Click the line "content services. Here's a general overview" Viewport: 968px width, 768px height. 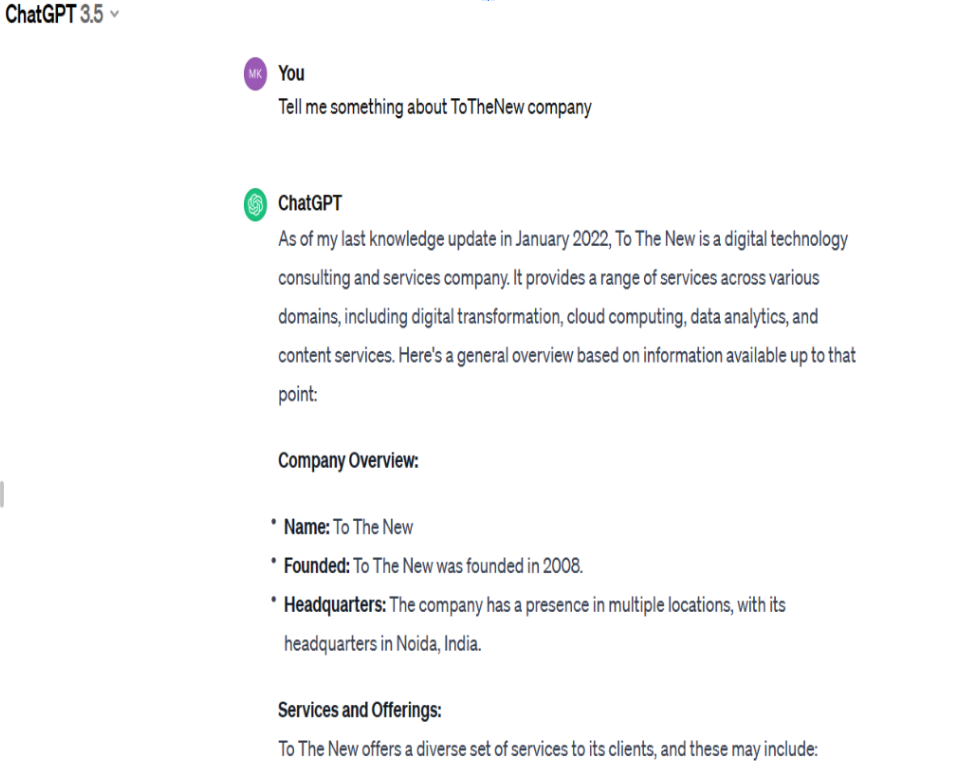pos(567,356)
